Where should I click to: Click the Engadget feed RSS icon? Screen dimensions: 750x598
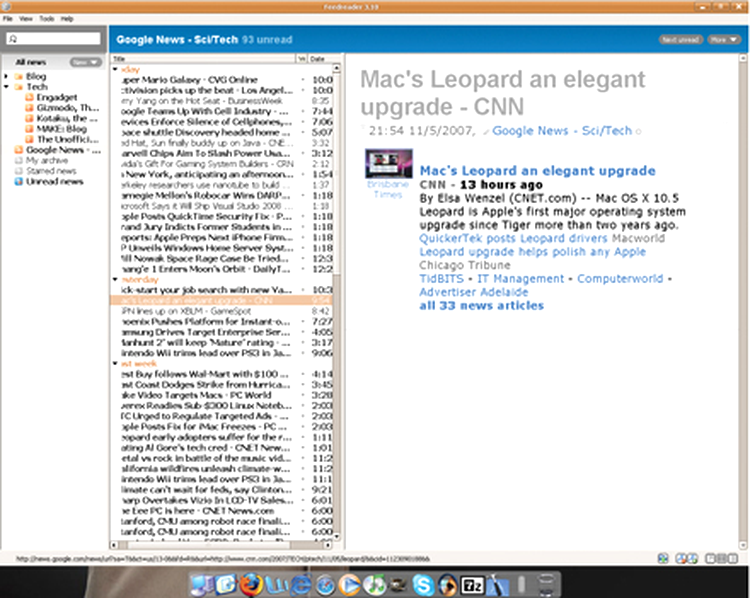click(x=30, y=97)
